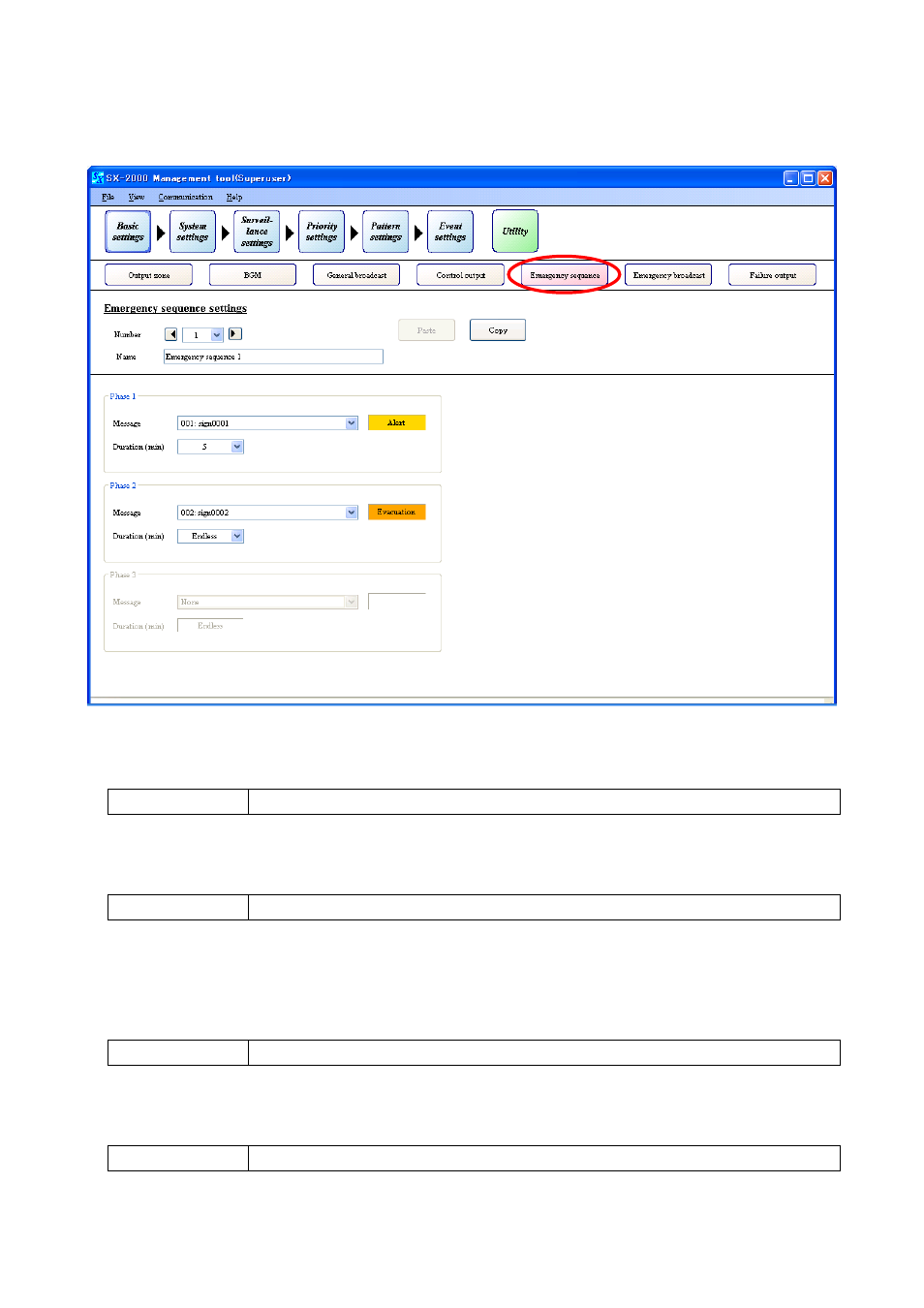Go to previous sequence number arrow
Image resolution: width=924 pixels, height=1308 pixels.
(x=171, y=334)
